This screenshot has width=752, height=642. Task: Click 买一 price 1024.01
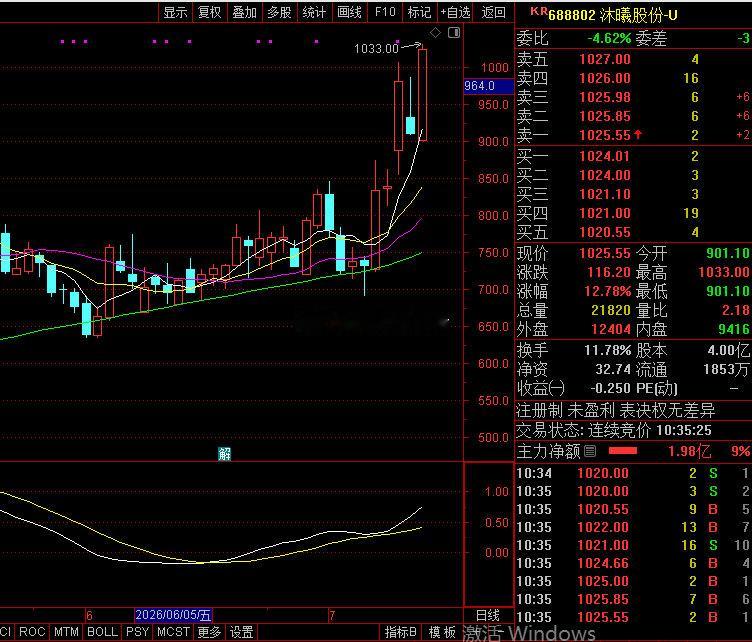point(605,156)
